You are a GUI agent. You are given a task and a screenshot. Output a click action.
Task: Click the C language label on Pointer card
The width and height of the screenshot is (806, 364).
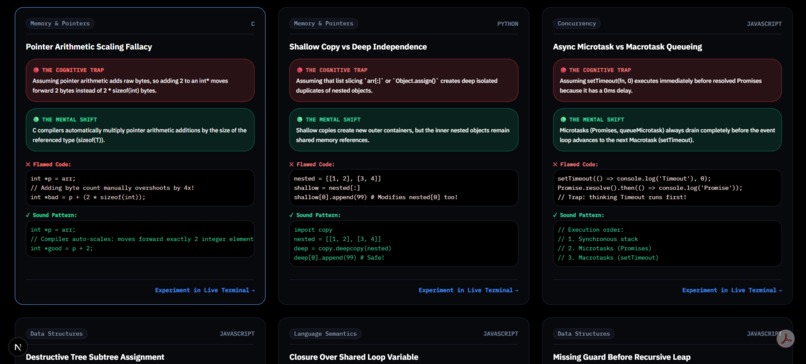coord(252,24)
